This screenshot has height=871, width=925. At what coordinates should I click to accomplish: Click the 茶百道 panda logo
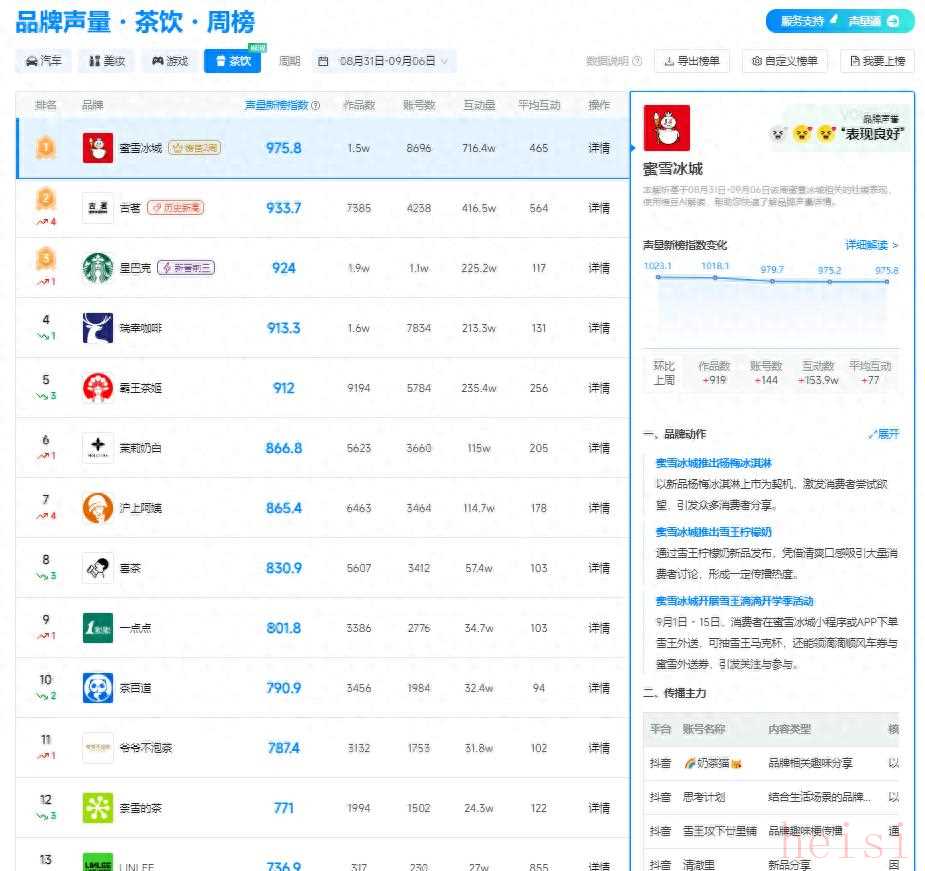[97, 688]
